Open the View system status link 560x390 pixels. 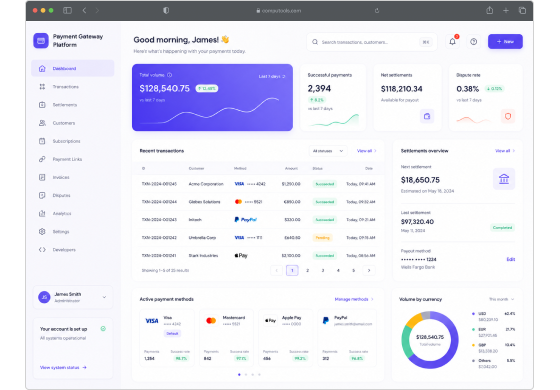63,367
